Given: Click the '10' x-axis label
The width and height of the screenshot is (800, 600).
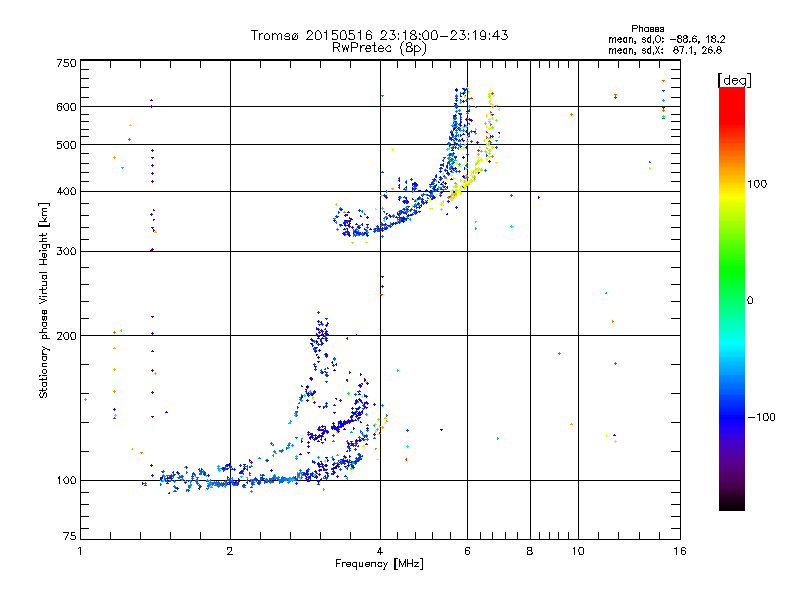Looking at the screenshot, I should (x=578, y=551).
